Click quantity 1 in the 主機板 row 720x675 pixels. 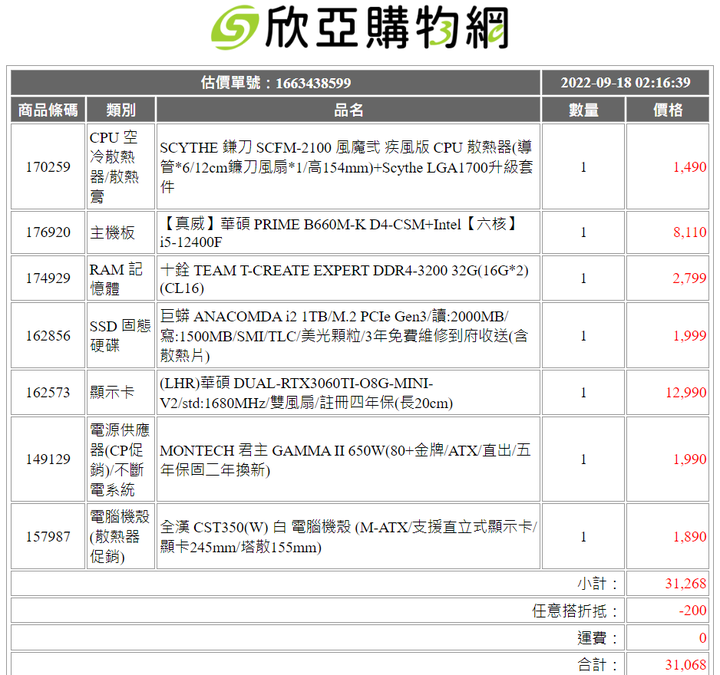(x=583, y=232)
